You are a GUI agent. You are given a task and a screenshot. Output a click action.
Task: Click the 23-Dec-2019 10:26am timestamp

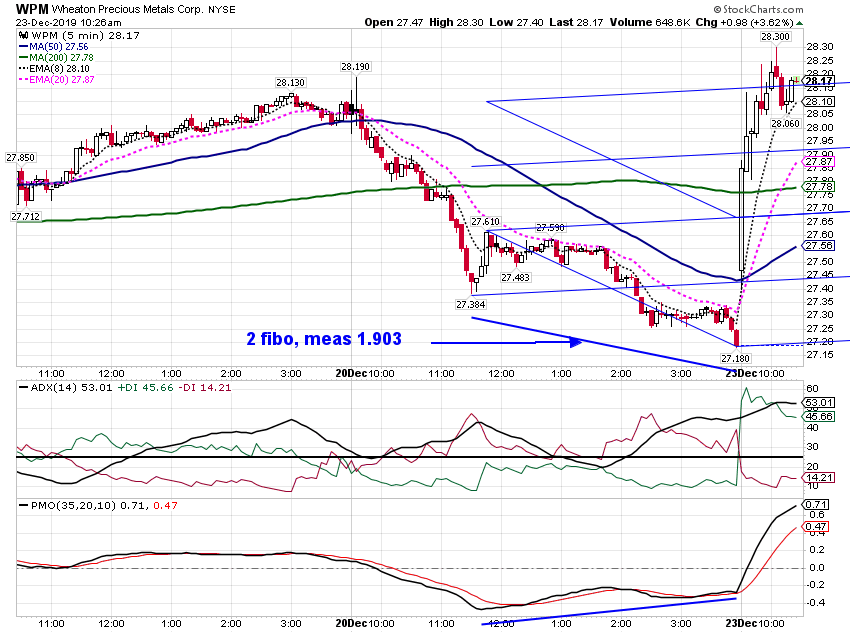tap(68, 23)
